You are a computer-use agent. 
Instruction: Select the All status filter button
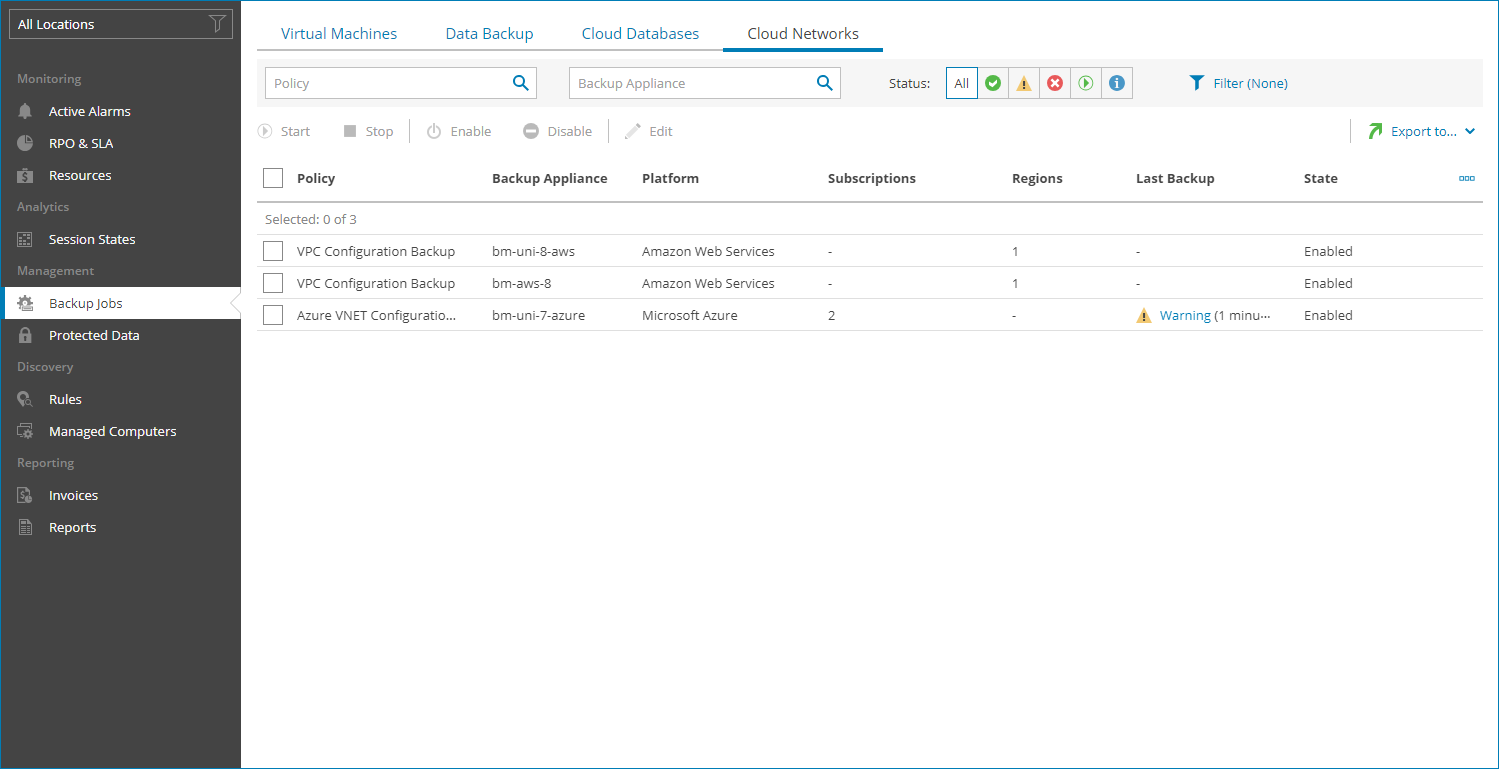point(961,83)
